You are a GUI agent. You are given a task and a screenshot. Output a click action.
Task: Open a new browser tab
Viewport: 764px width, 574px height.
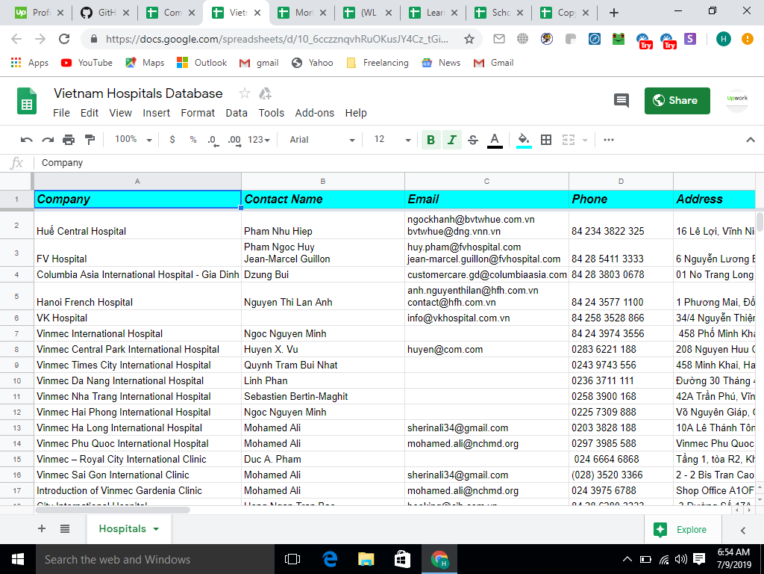tap(613, 13)
